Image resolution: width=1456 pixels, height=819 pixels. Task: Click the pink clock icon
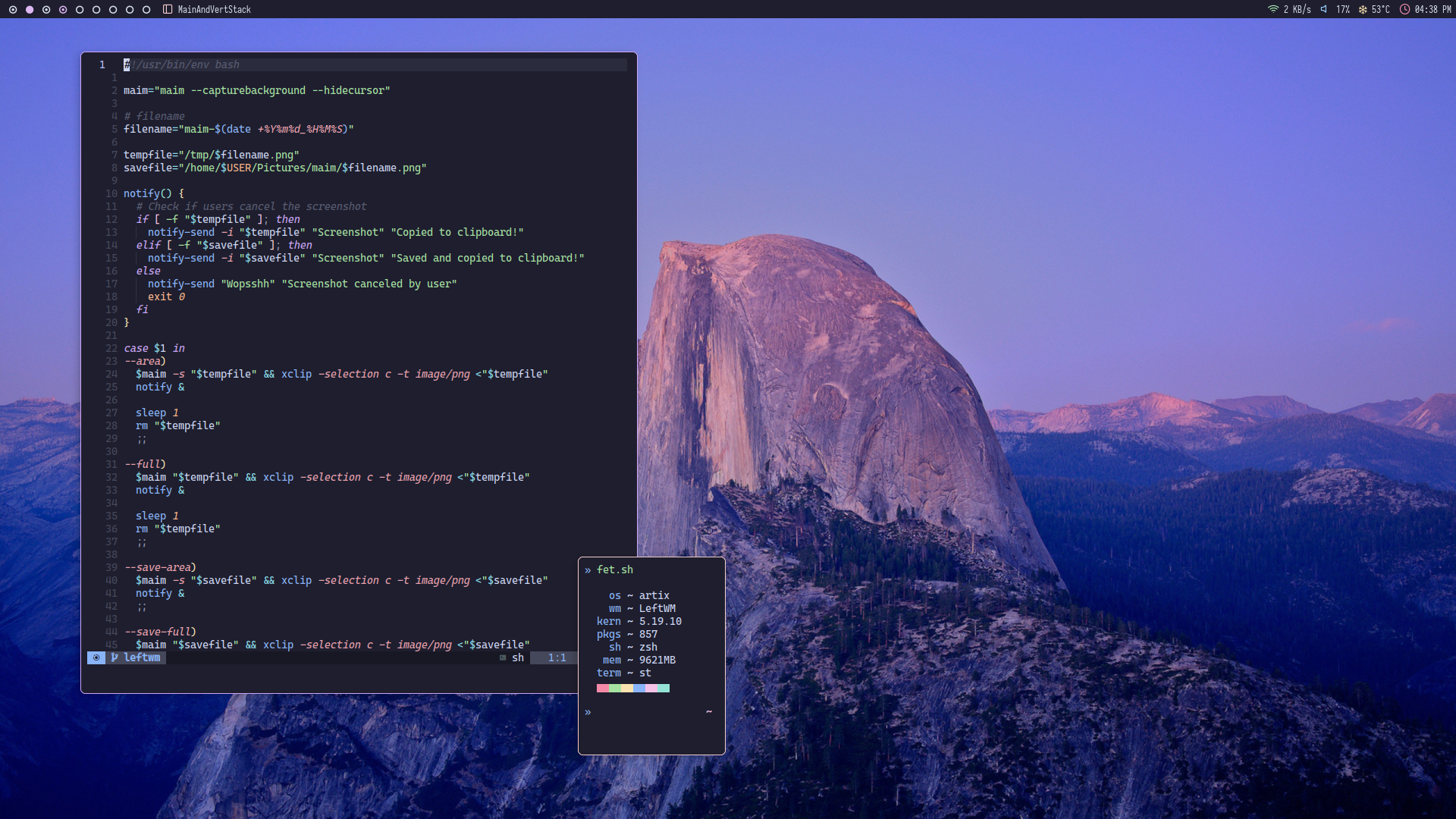(x=1404, y=10)
